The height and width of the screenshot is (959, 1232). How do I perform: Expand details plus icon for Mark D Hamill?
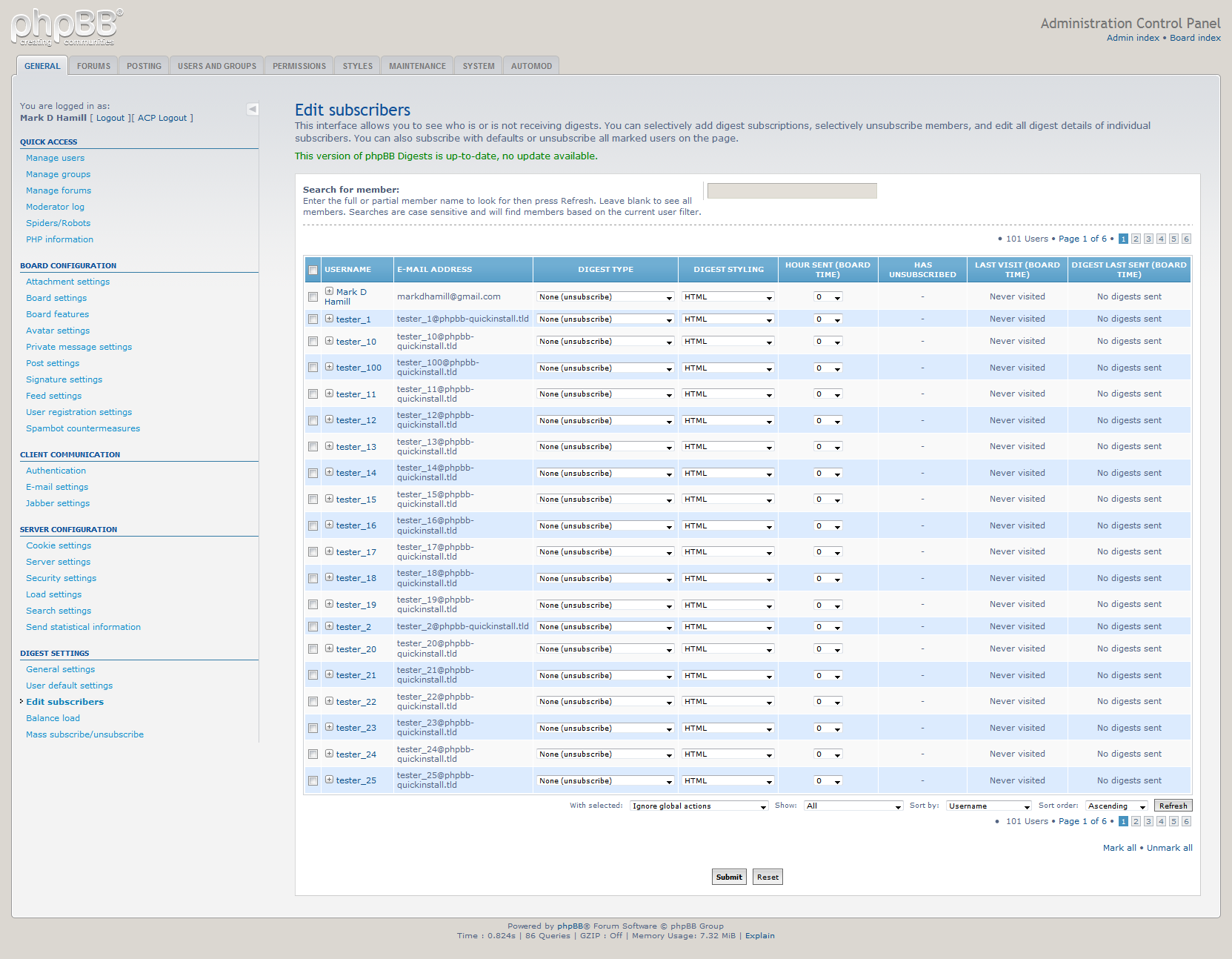click(x=329, y=291)
